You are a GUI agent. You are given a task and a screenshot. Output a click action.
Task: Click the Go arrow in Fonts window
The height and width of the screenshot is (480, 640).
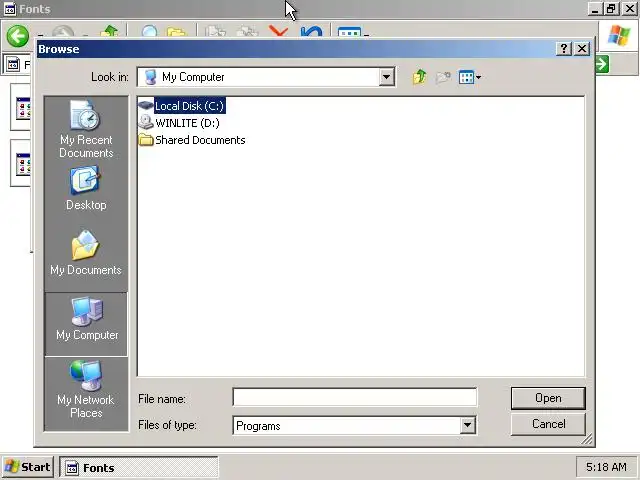tap(602, 64)
